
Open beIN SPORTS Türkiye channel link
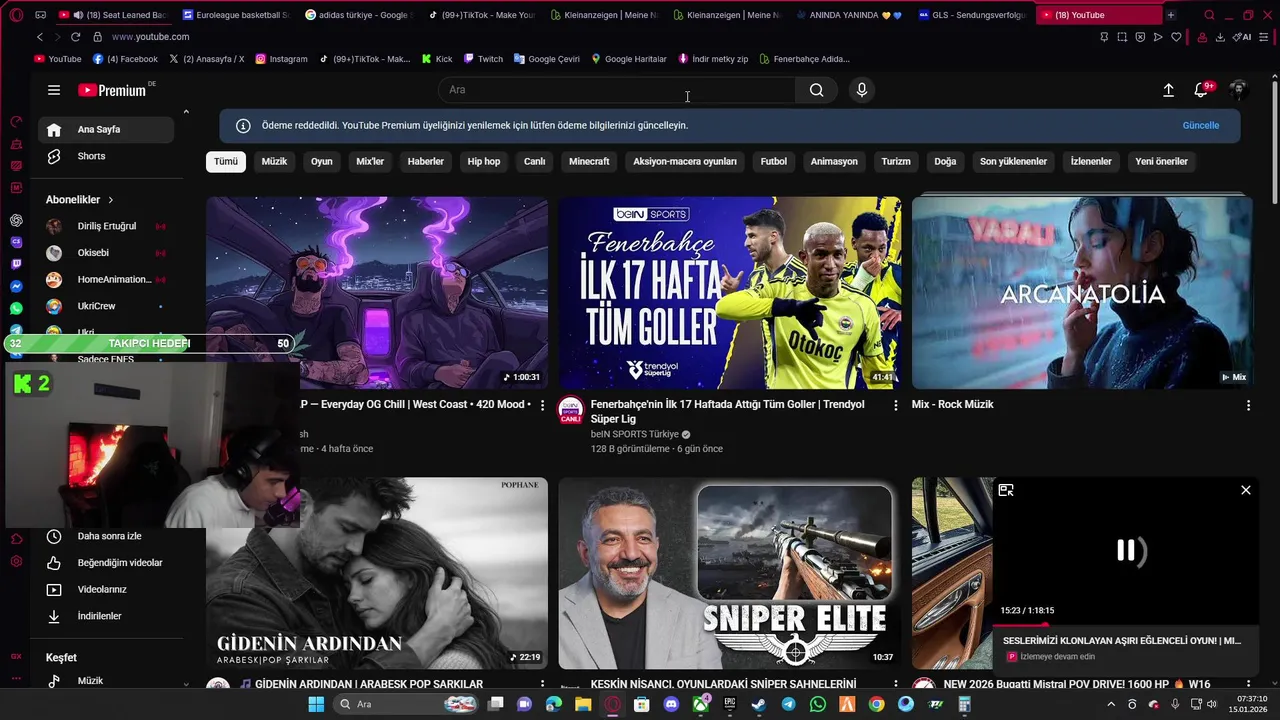click(x=634, y=435)
